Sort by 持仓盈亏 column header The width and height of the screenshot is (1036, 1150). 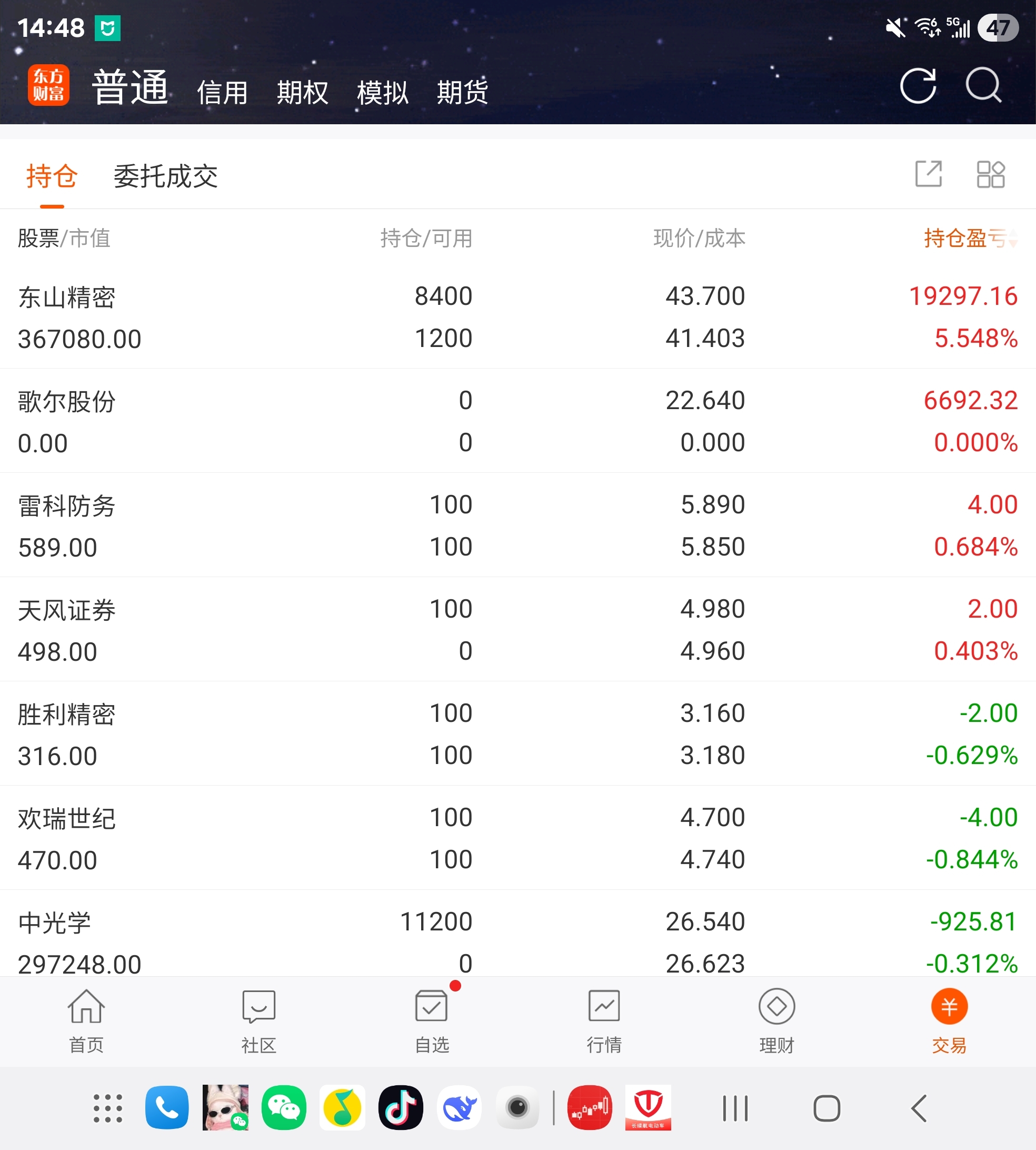point(971,238)
